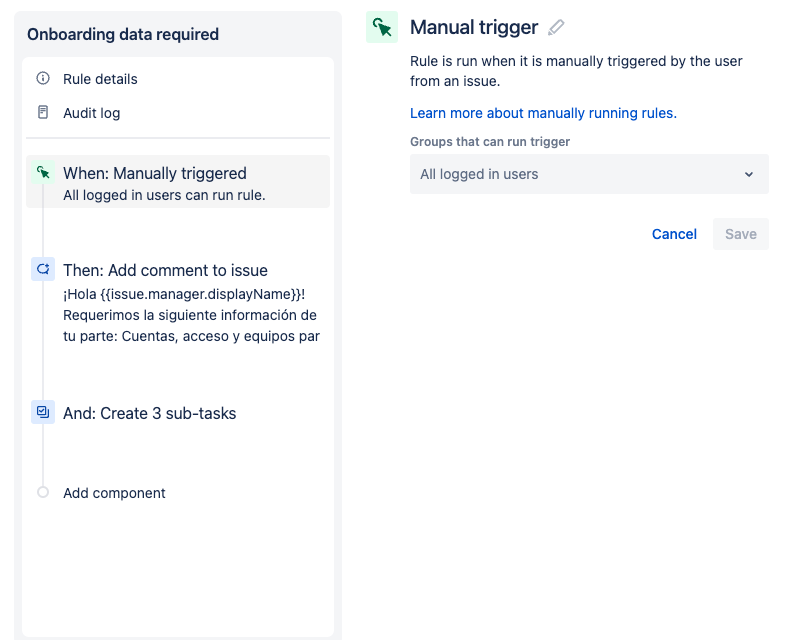
Task: Click the Save button
Action: (740, 234)
